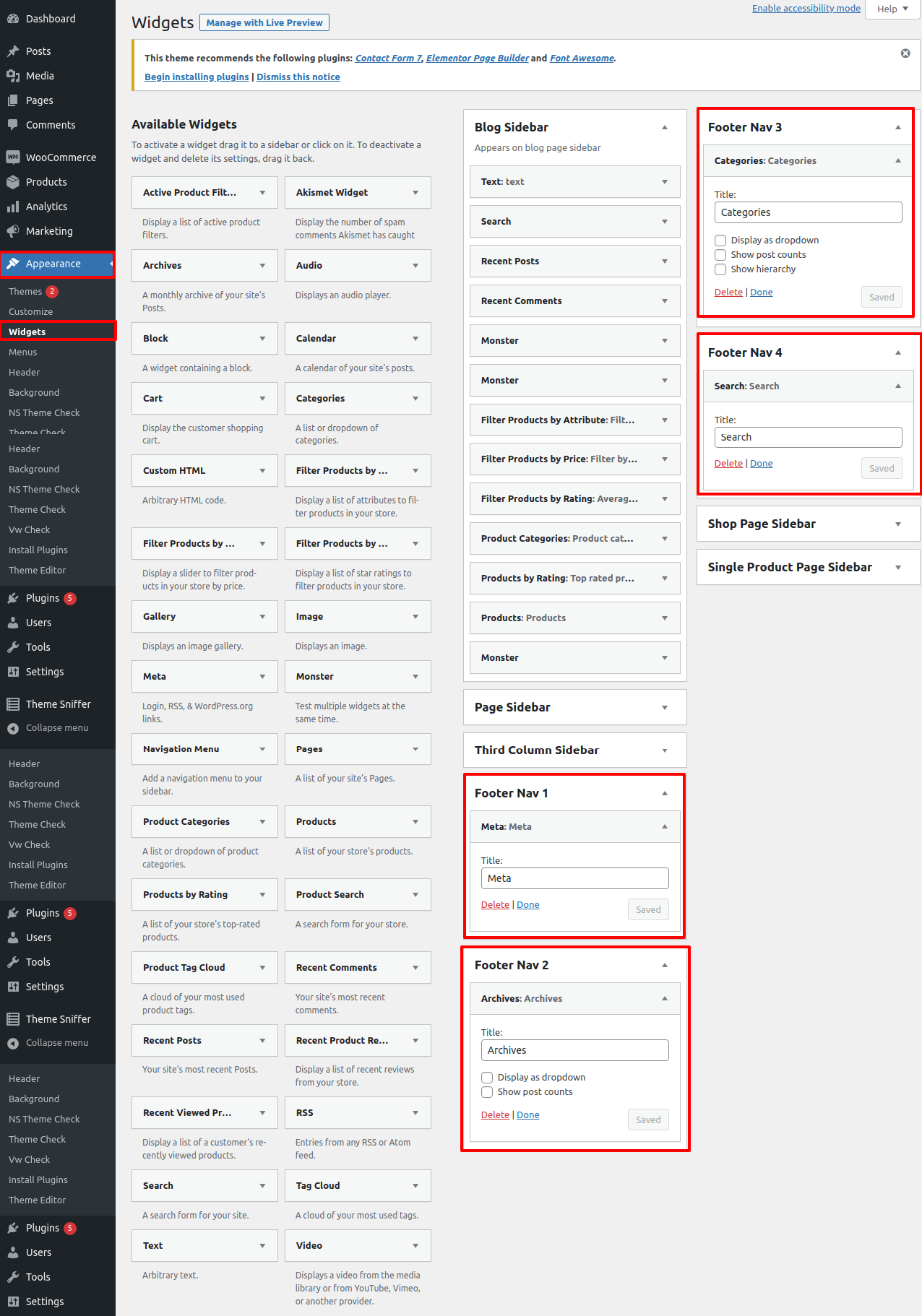The height and width of the screenshot is (1316, 922).
Task: Click the Title field in Meta widget
Action: tap(574, 878)
